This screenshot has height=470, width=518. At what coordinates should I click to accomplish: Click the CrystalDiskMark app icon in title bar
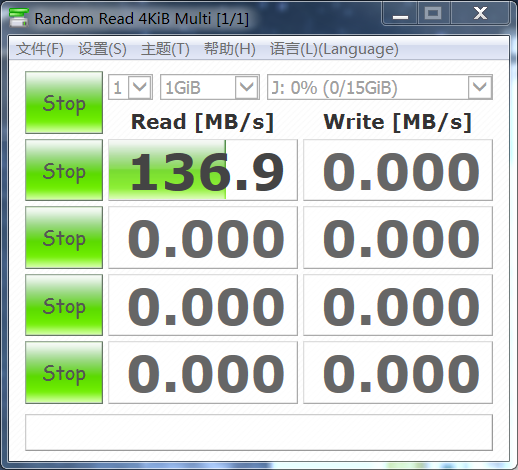19,18
